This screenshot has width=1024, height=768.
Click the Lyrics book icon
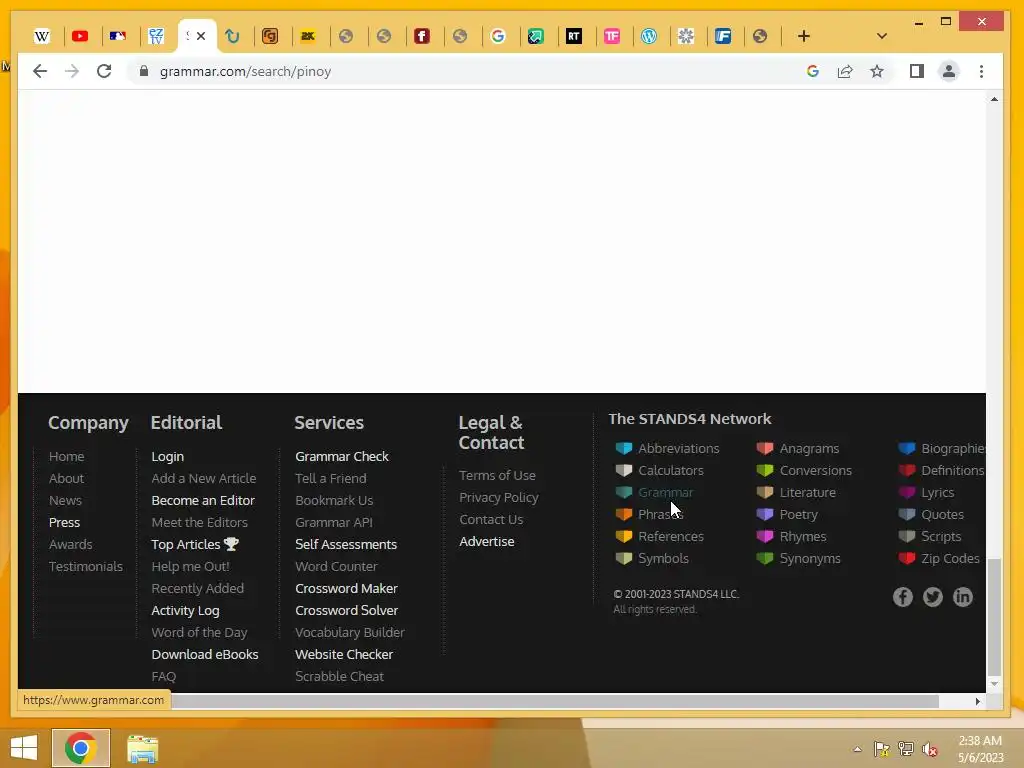(x=906, y=493)
